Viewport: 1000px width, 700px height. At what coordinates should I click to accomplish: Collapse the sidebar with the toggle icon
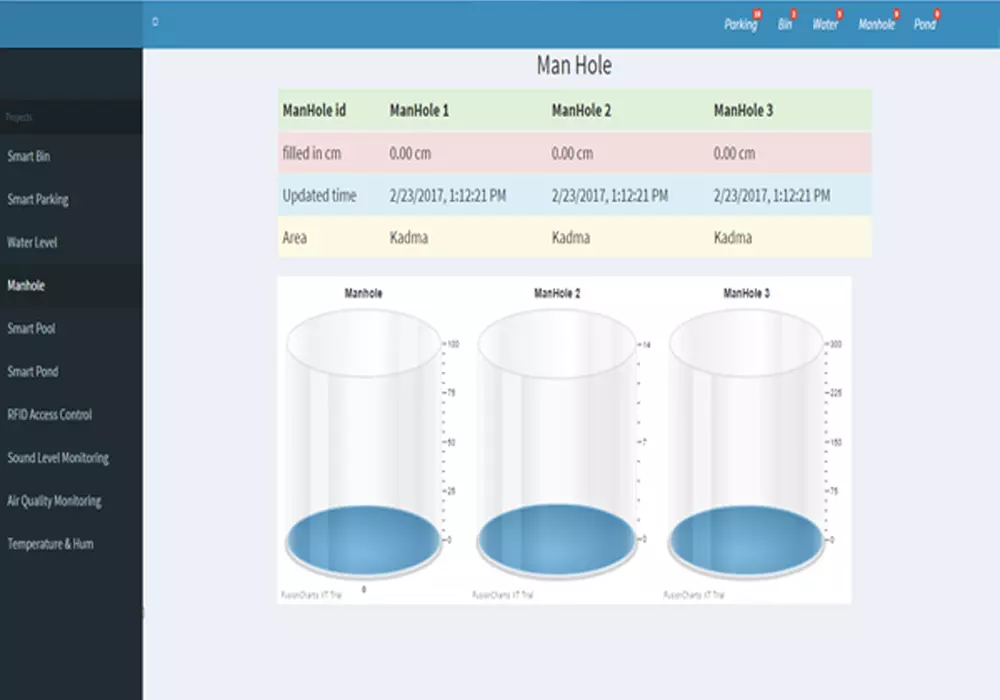(x=155, y=20)
